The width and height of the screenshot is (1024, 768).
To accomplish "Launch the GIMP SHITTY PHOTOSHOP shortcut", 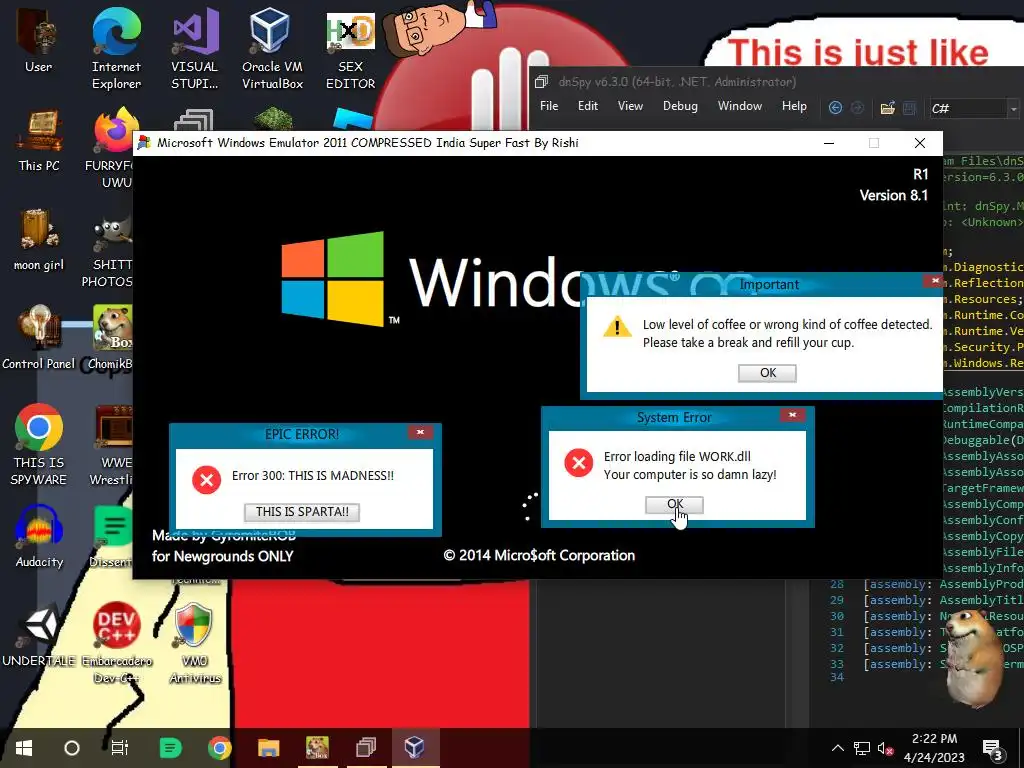I will pos(108,251).
